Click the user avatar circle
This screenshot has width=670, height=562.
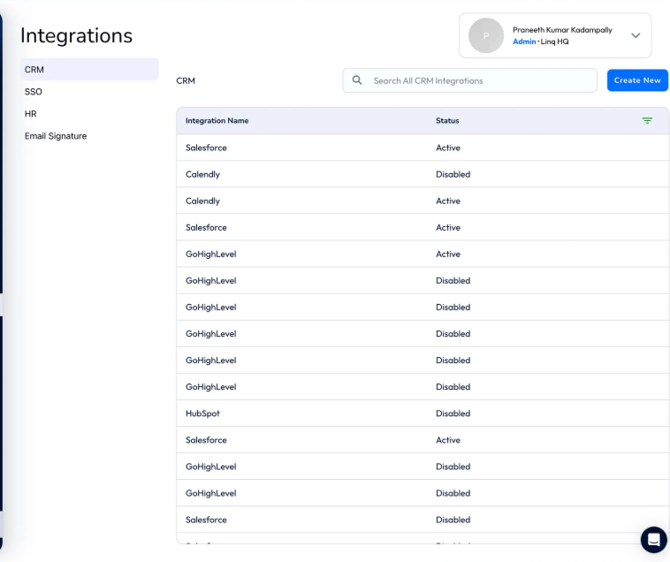[486, 36]
